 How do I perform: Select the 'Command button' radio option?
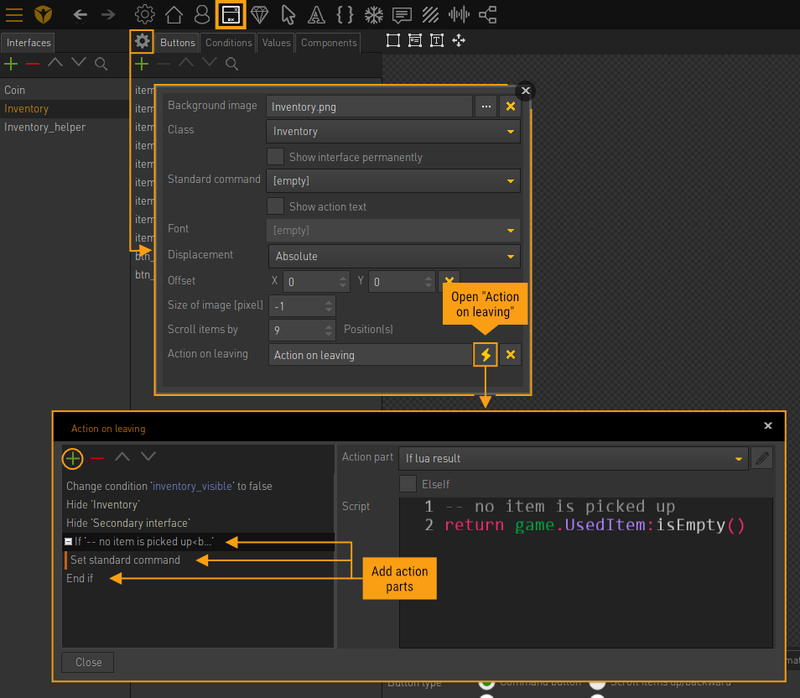[x=486, y=685]
